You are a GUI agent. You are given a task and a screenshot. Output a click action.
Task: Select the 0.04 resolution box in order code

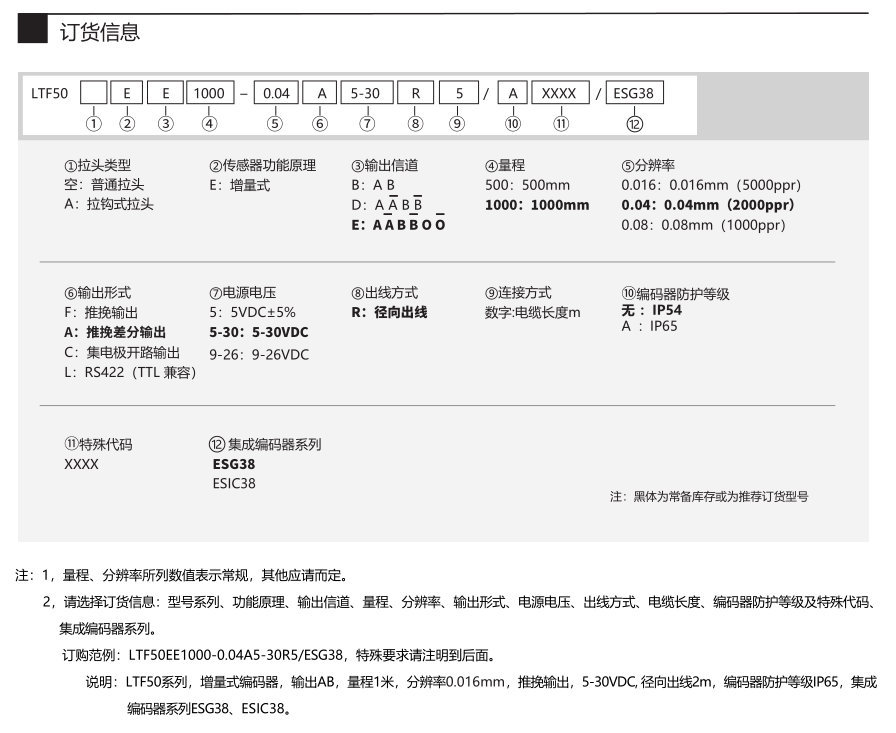275,94
